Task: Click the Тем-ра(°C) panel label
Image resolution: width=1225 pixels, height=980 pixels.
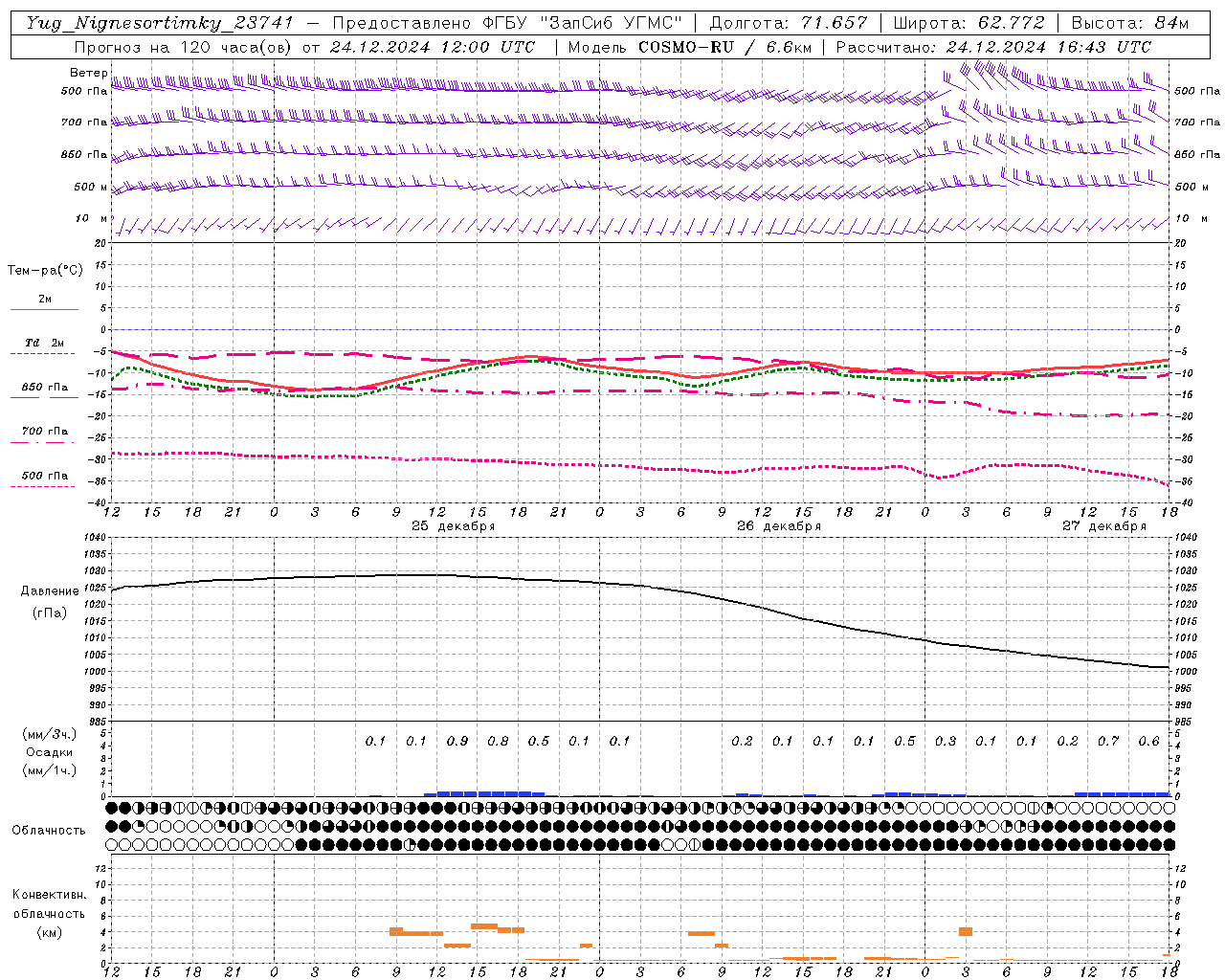Action: pos(45,271)
